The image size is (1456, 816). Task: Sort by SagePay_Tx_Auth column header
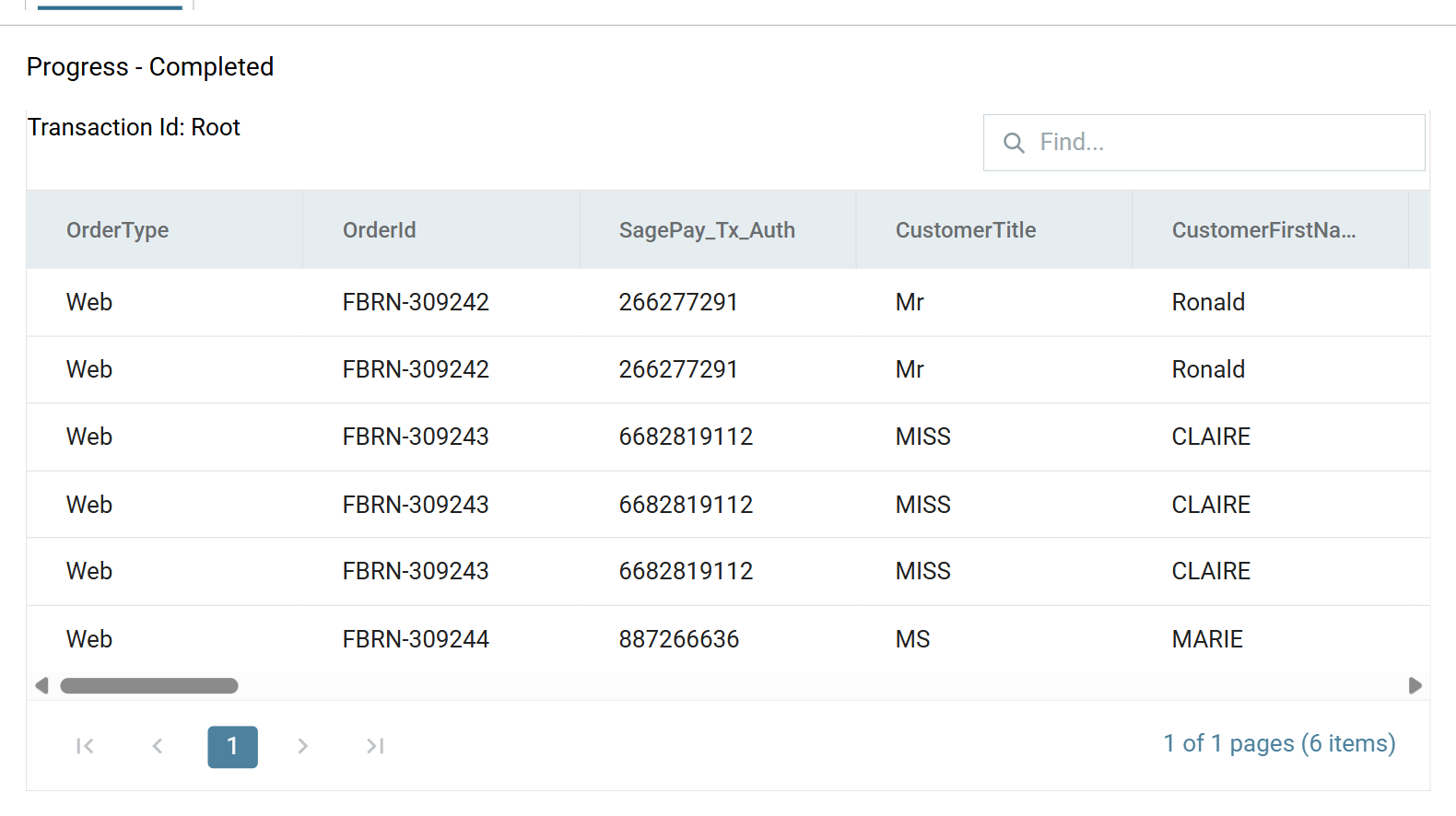pos(718,230)
